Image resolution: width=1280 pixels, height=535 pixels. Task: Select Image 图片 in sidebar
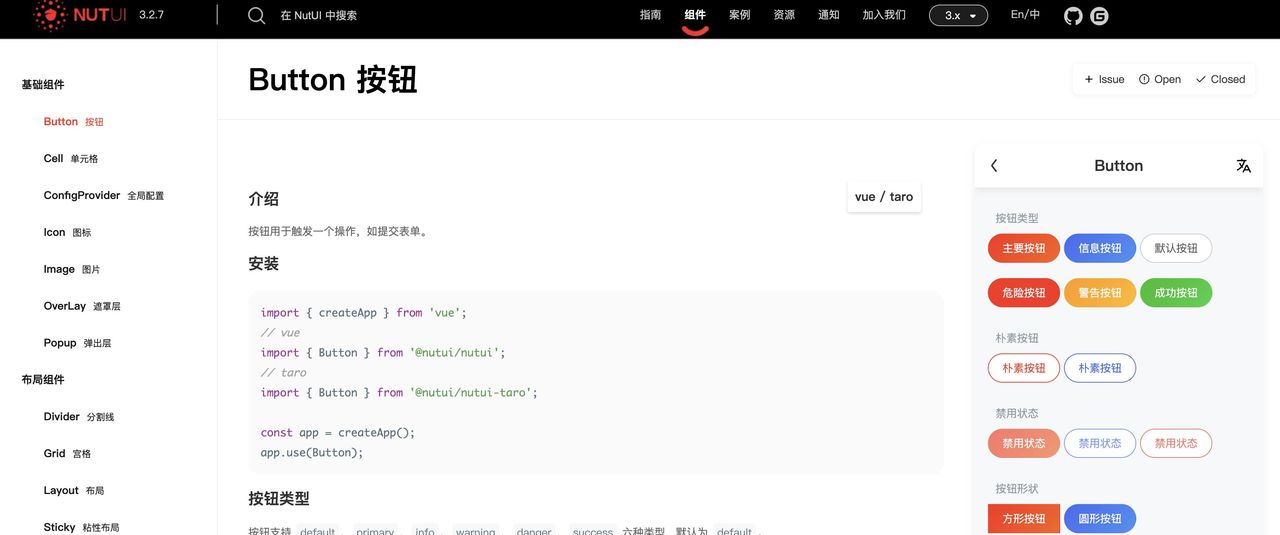(x=72, y=269)
